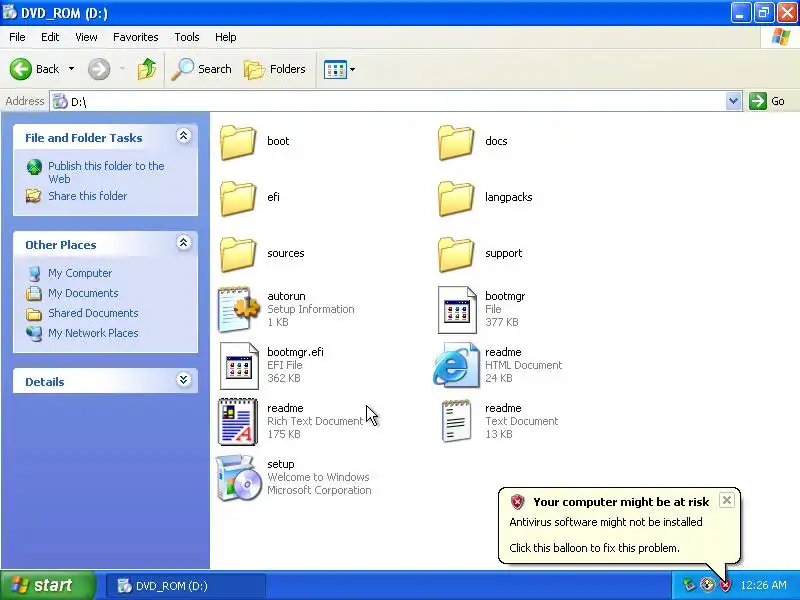
Task: Open the Views dropdown arrow
Action: pos(352,69)
